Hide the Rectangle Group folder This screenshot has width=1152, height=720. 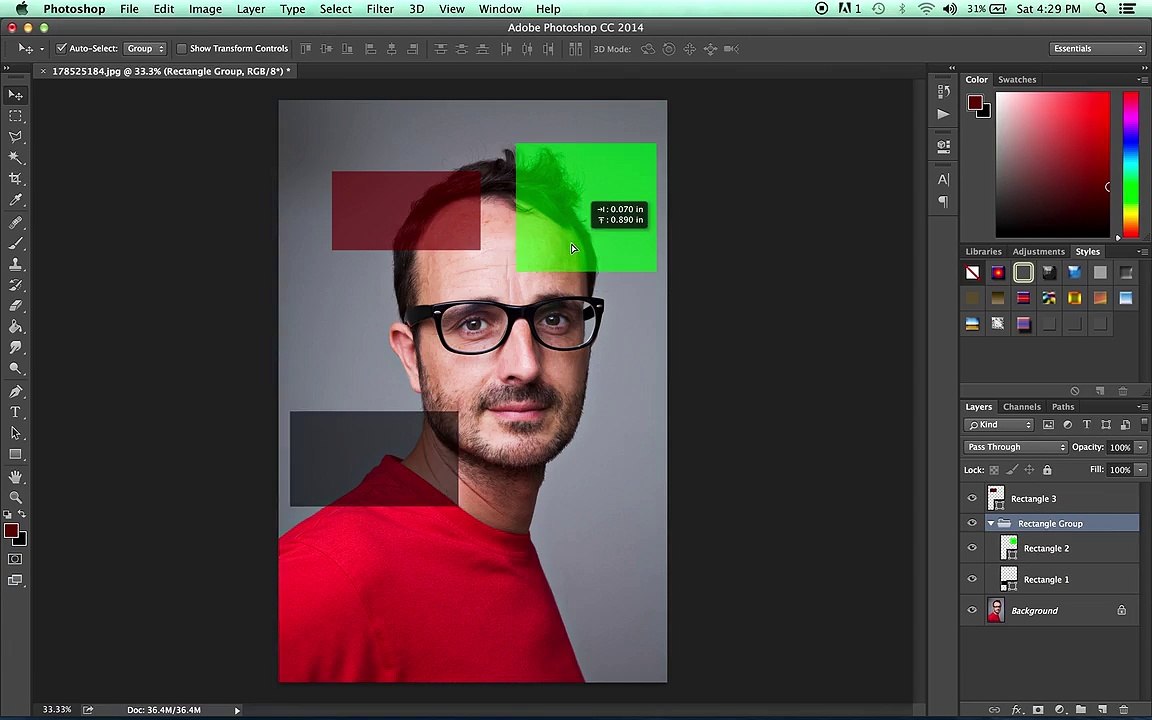(972, 523)
